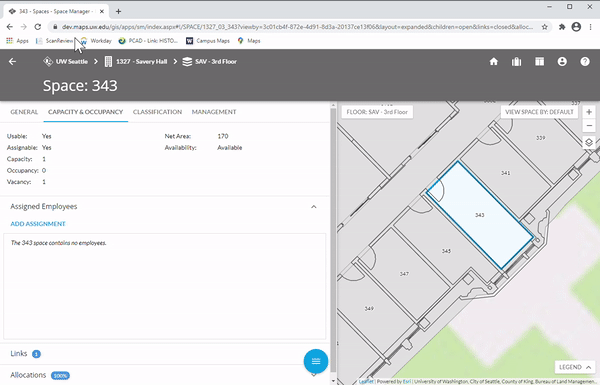
Task: Select room 347 on the floor map
Action: tap(404, 274)
